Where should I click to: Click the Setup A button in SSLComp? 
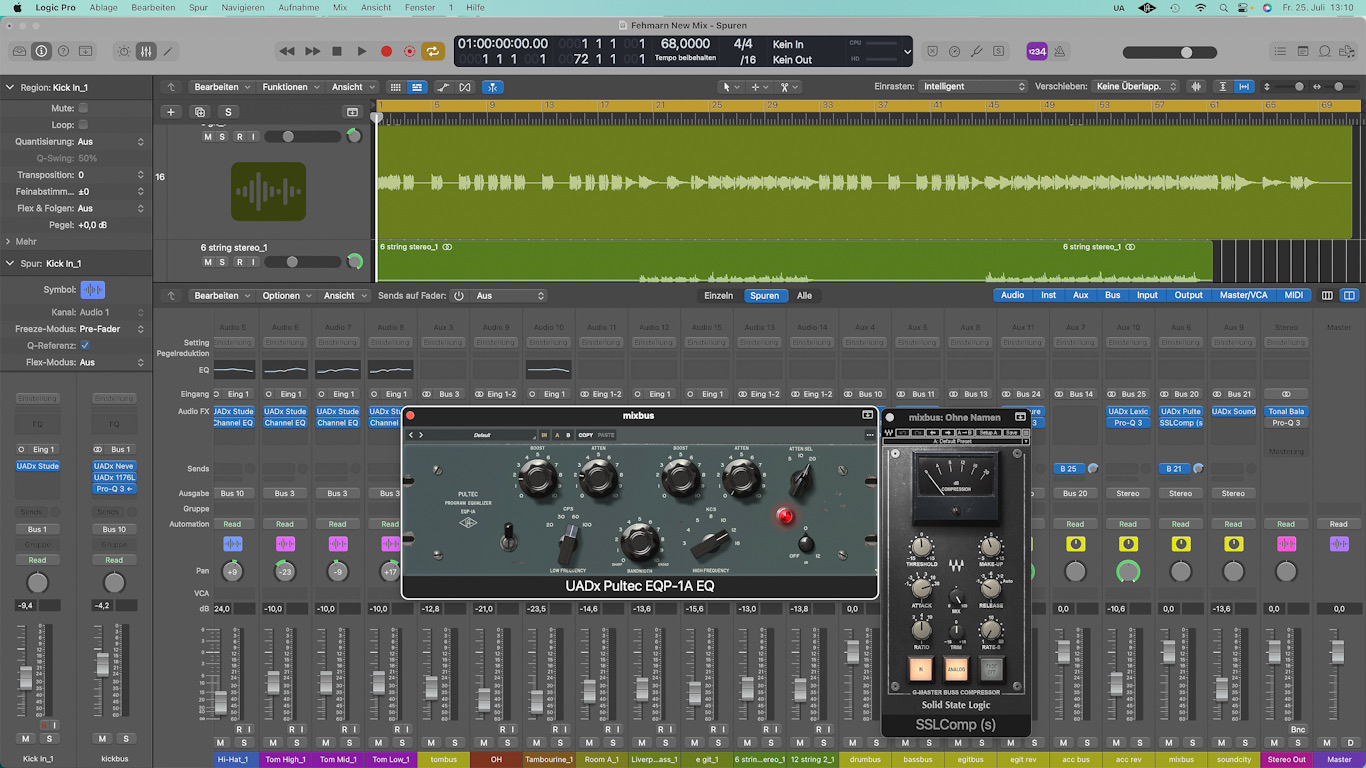pyautogui.click(x=988, y=432)
